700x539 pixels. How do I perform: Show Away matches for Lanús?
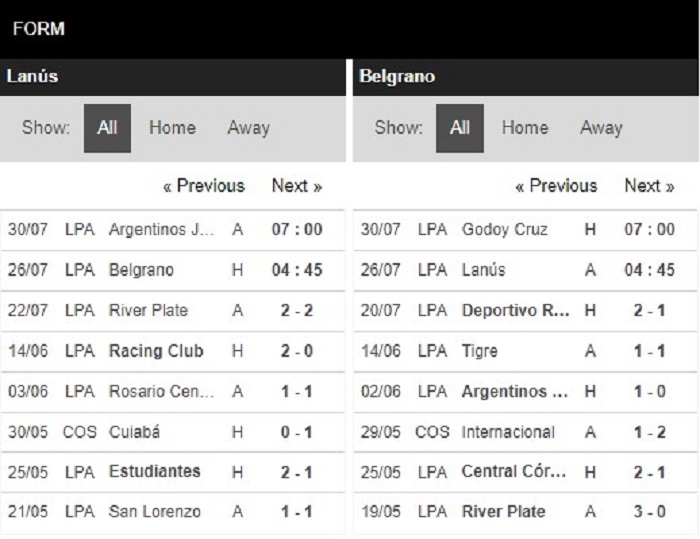click(249, 128)
